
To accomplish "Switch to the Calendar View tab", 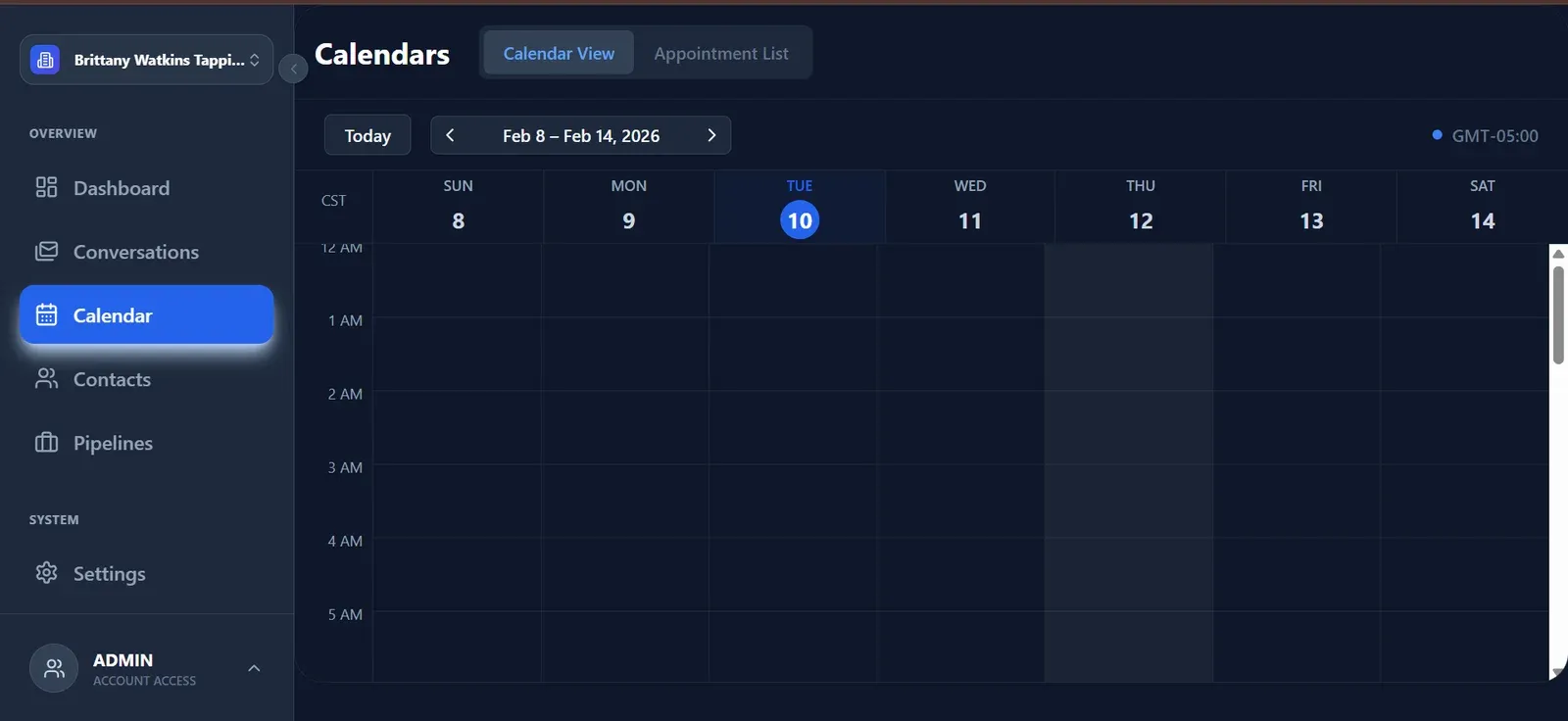I will point(559,53).
